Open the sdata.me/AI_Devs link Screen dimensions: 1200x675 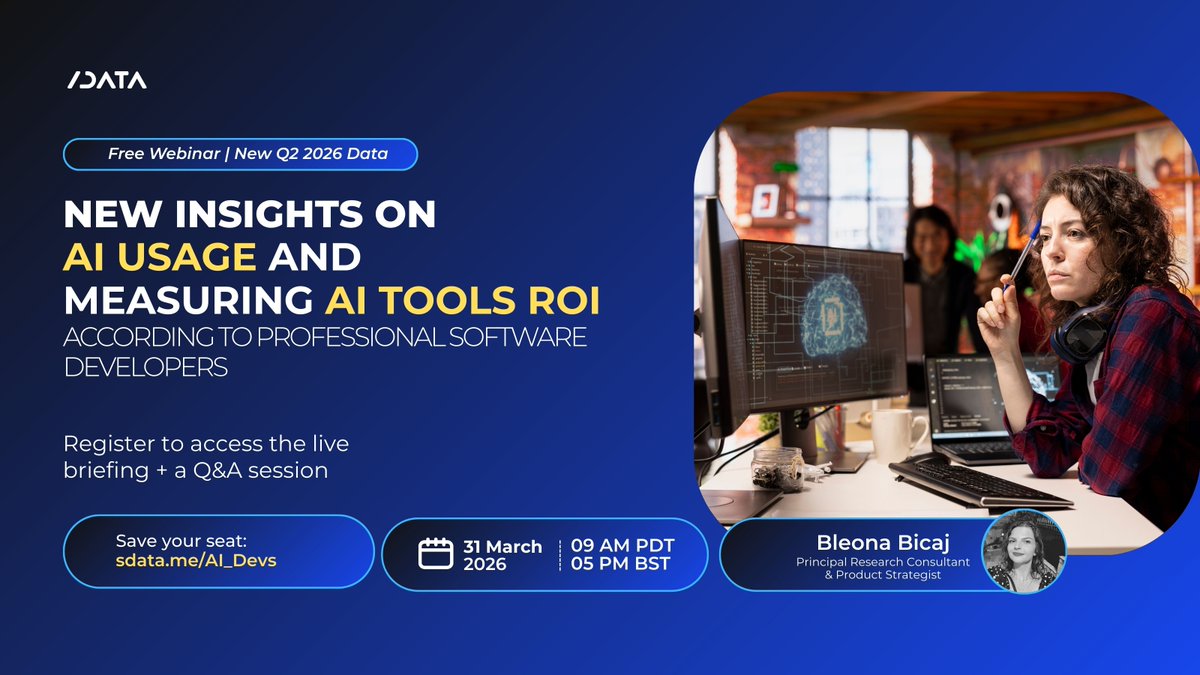[x=196, y=560]
